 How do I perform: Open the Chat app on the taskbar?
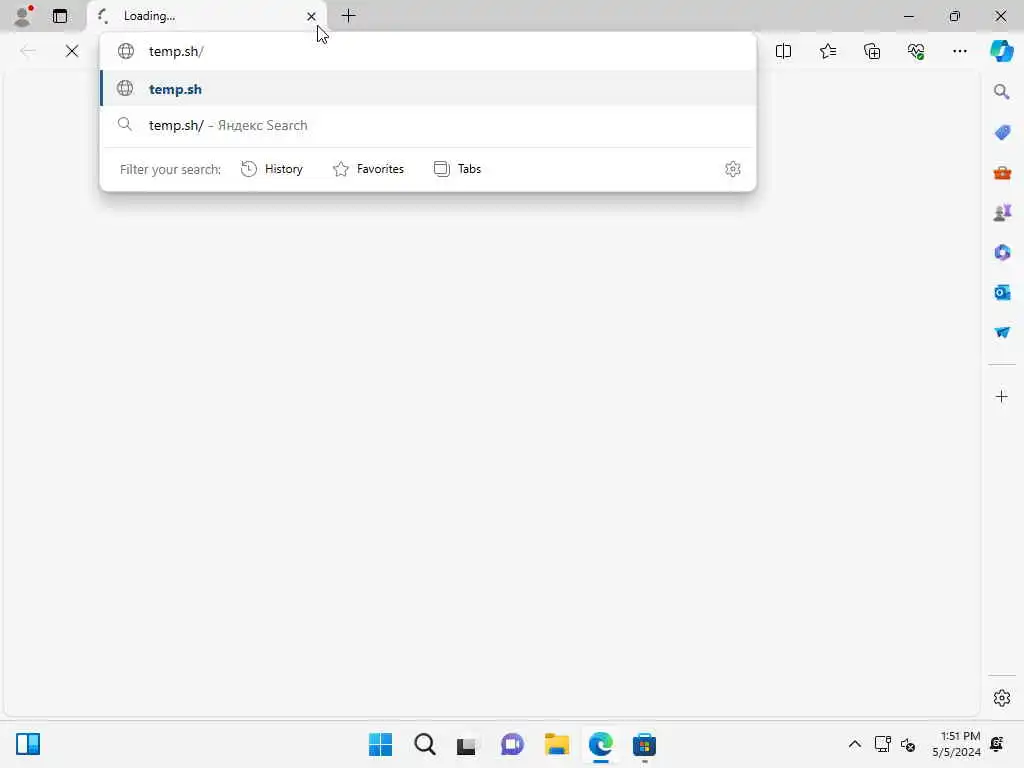coord(512,744)
